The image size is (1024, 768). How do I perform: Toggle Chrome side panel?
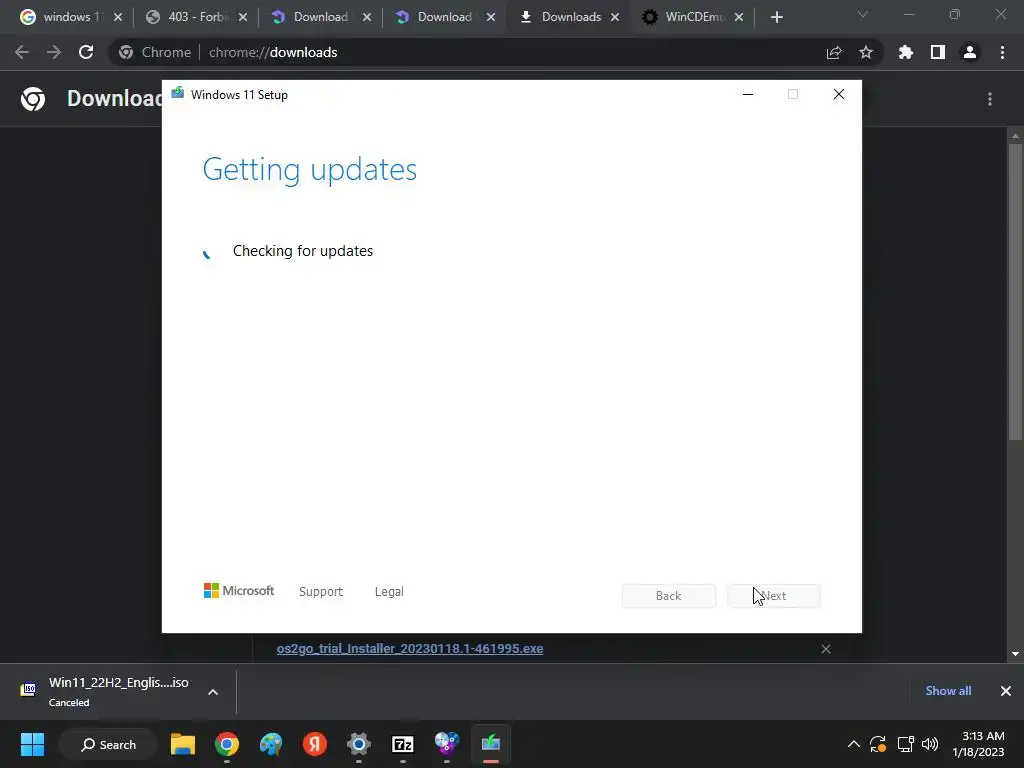937,52
